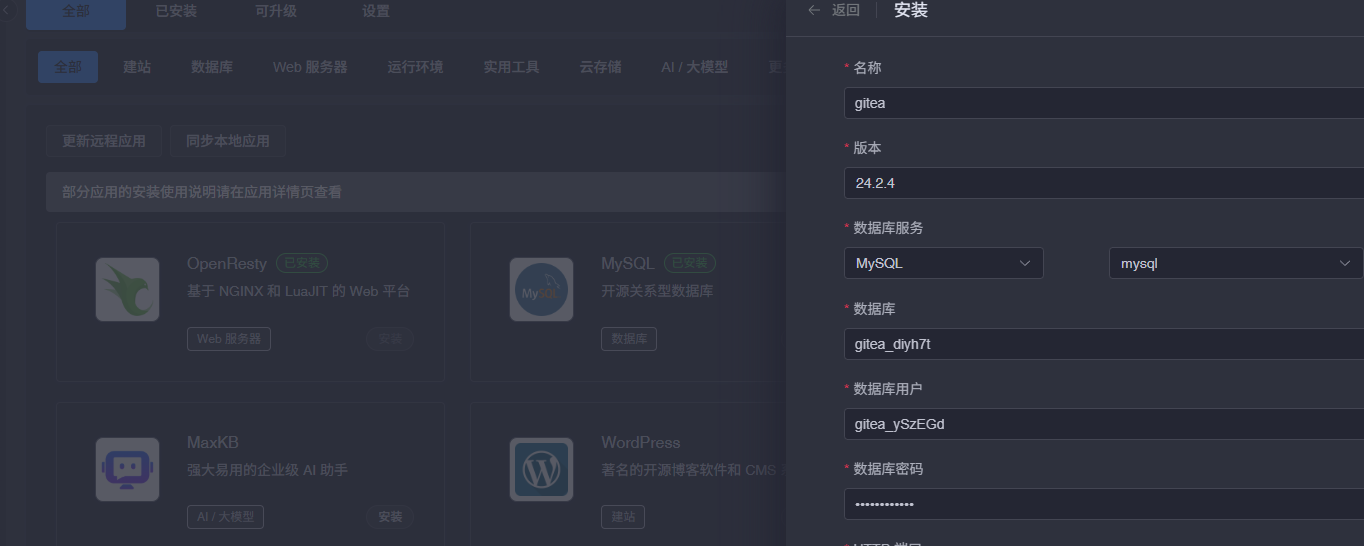Click the AI / 大模型 tag on MaxKB
This screenshot has height=546, width=1364.
[225, 517]
